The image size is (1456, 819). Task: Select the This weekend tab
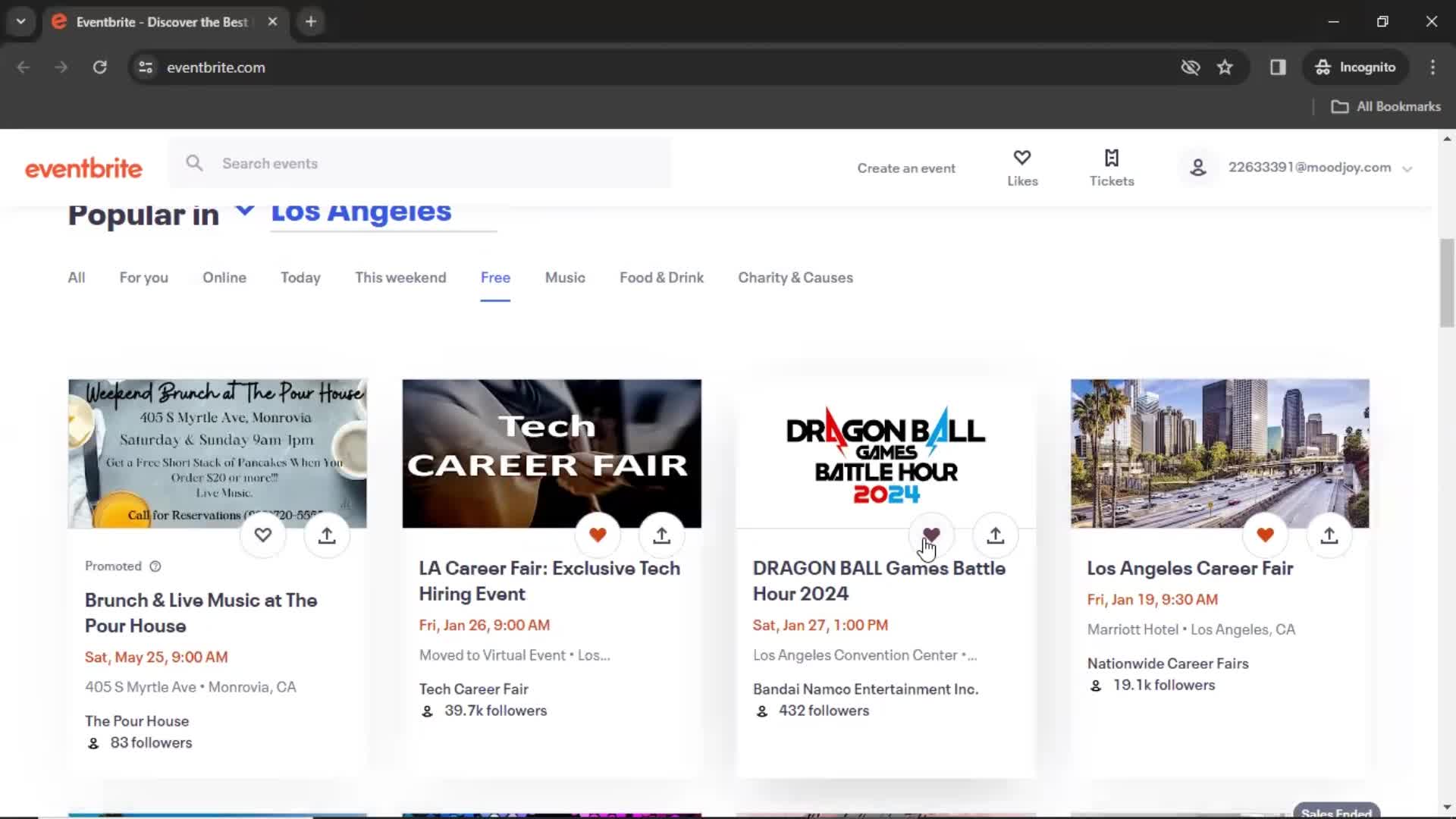[400, 278]
